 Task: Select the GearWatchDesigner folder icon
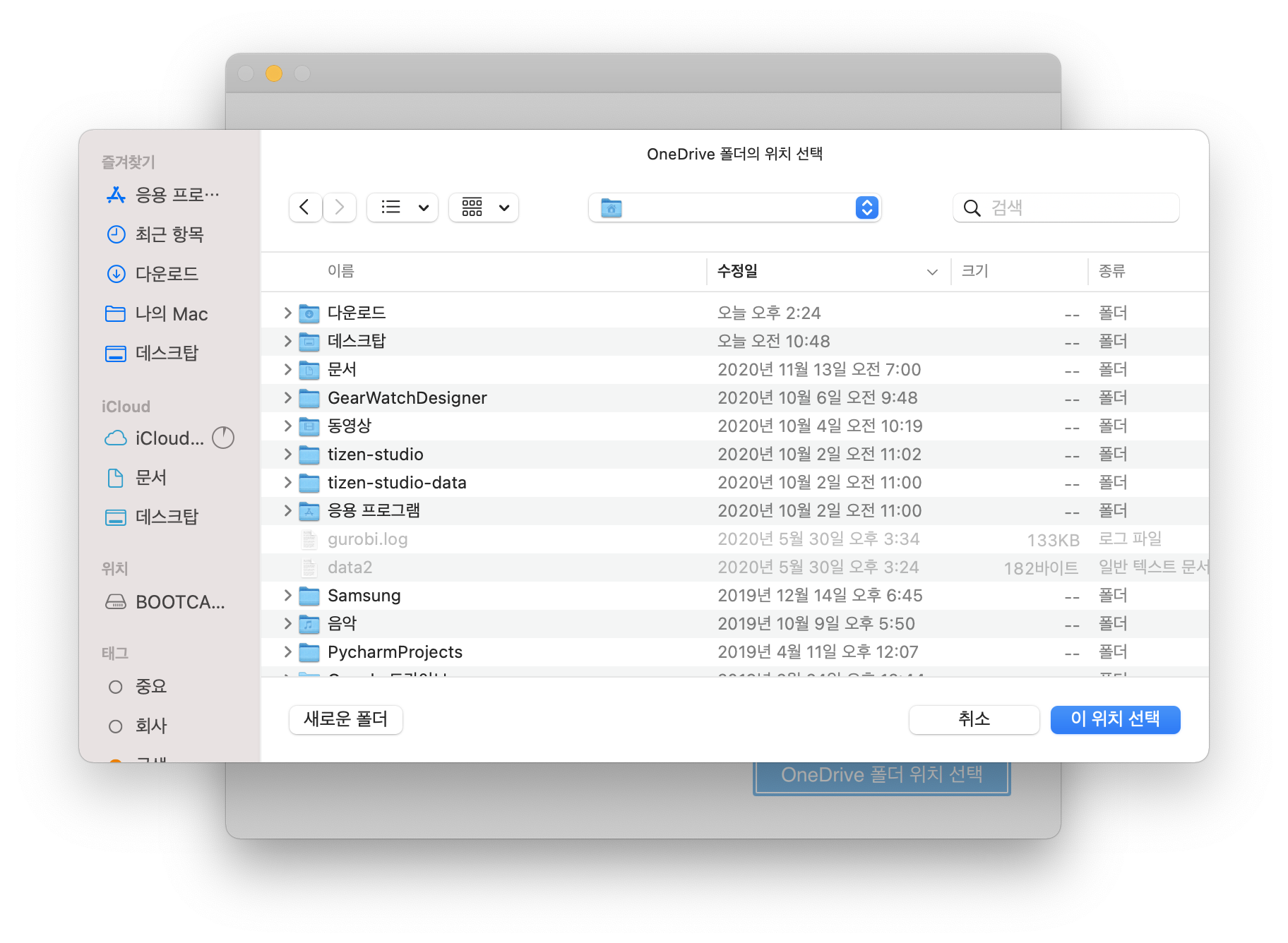(309, 397)
